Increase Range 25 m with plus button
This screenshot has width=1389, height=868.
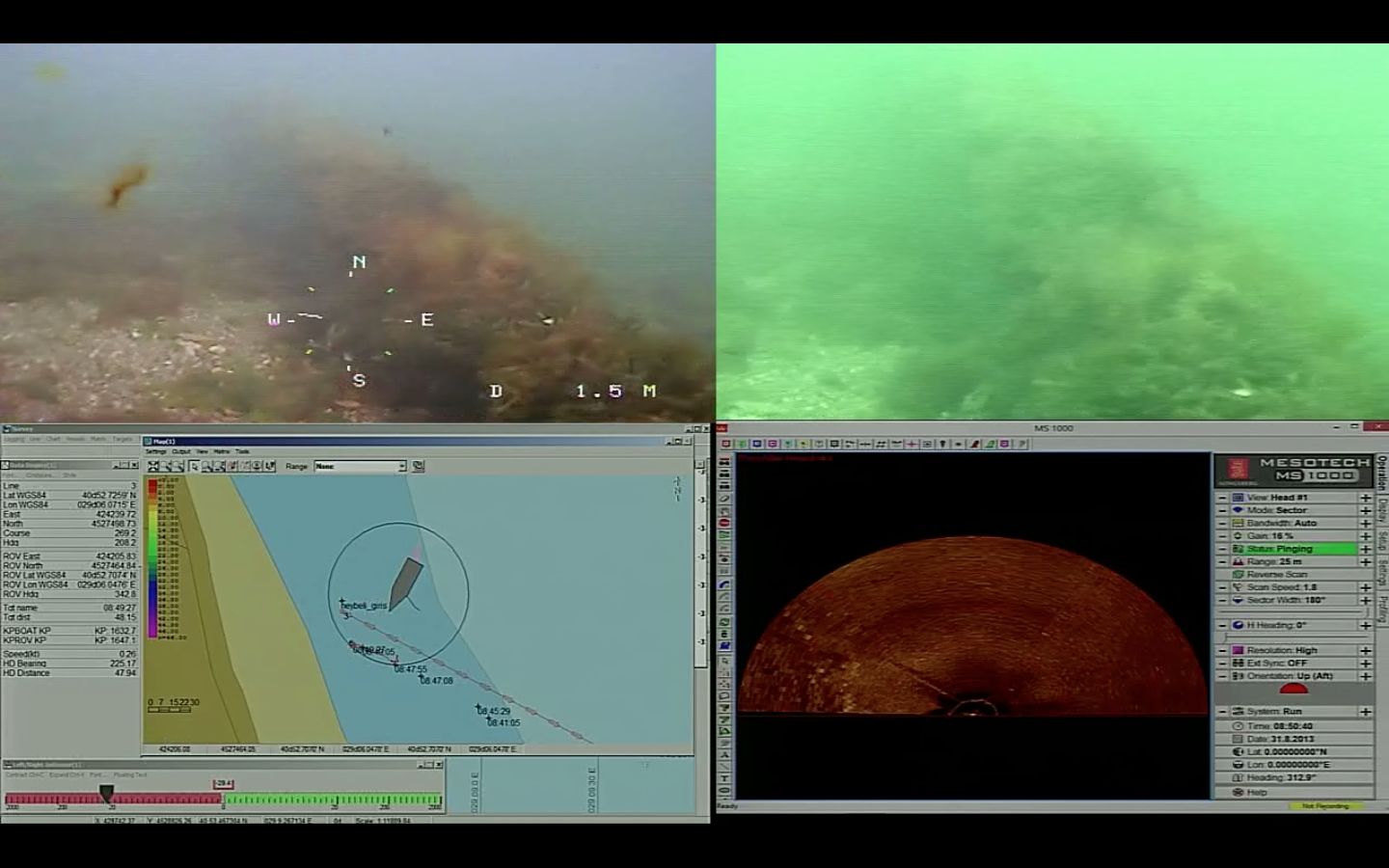pyautogui.click(x=1365, y=561)
